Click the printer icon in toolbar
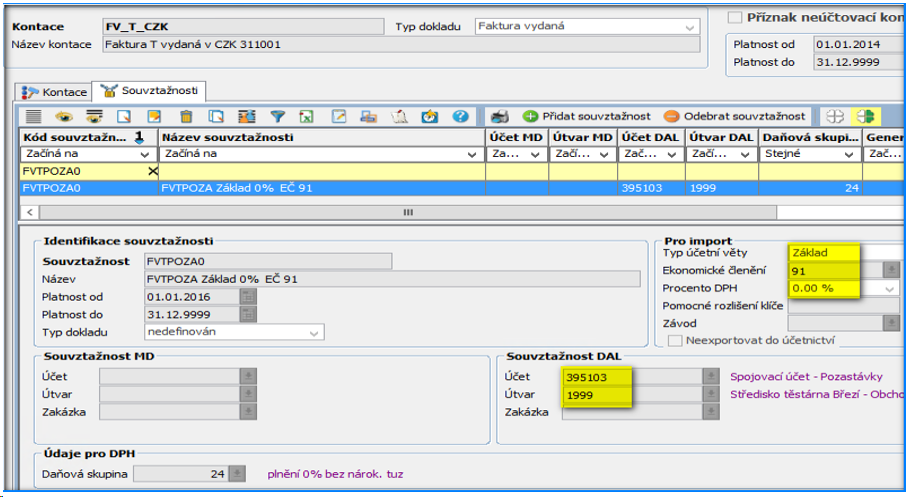The height and width of the screenshot is (497, 908). 498,116
